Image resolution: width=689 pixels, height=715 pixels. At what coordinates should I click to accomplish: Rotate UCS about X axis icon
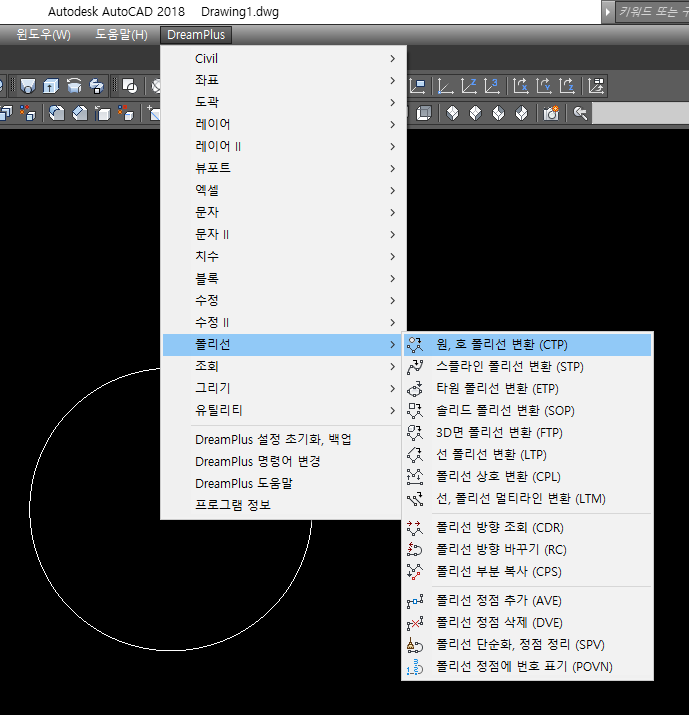(520, 86)
